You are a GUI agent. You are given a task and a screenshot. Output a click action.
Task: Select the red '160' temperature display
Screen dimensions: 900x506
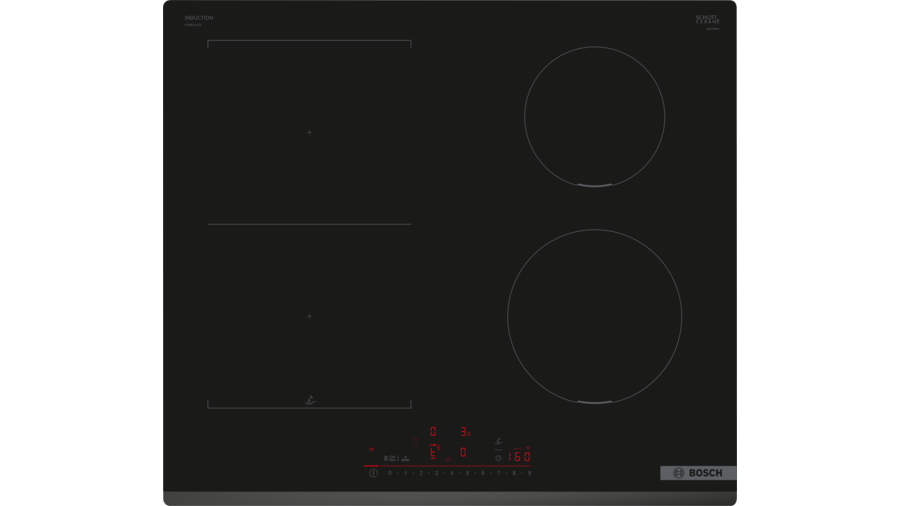pyautogui.click(x=519, y=457)
